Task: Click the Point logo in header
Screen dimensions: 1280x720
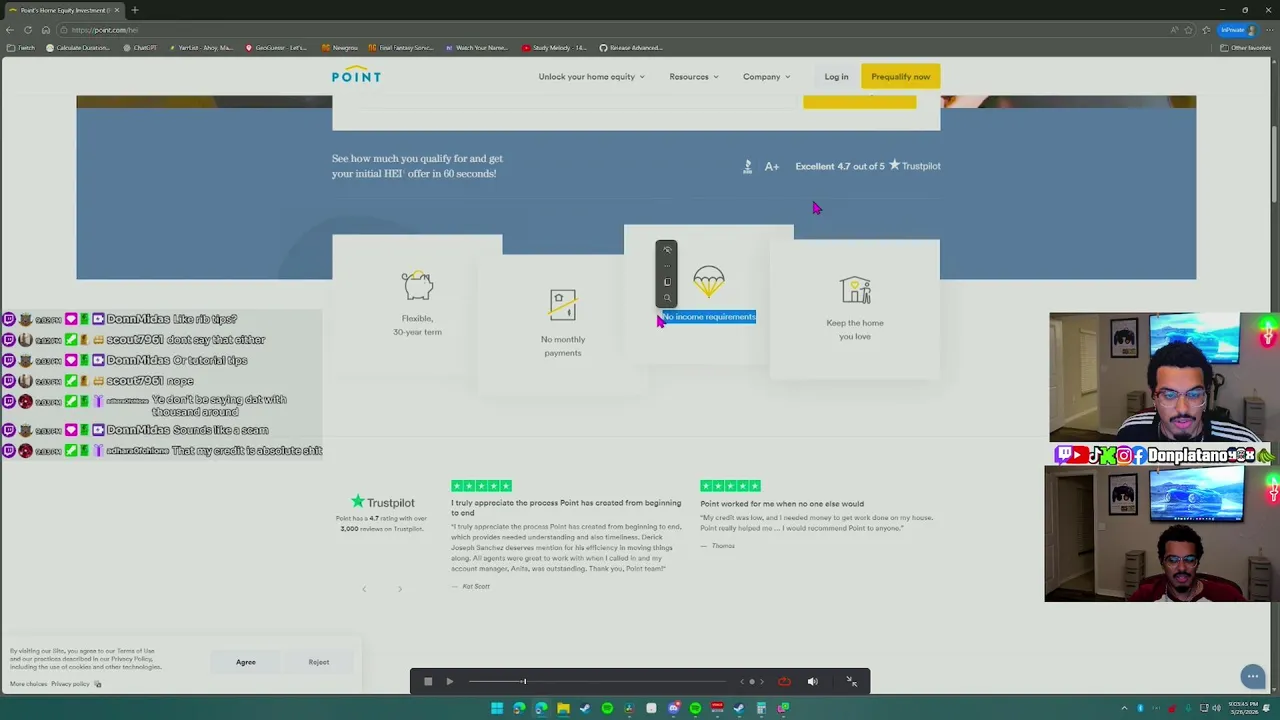Action: pyautogui.click(x=356, y=76)
